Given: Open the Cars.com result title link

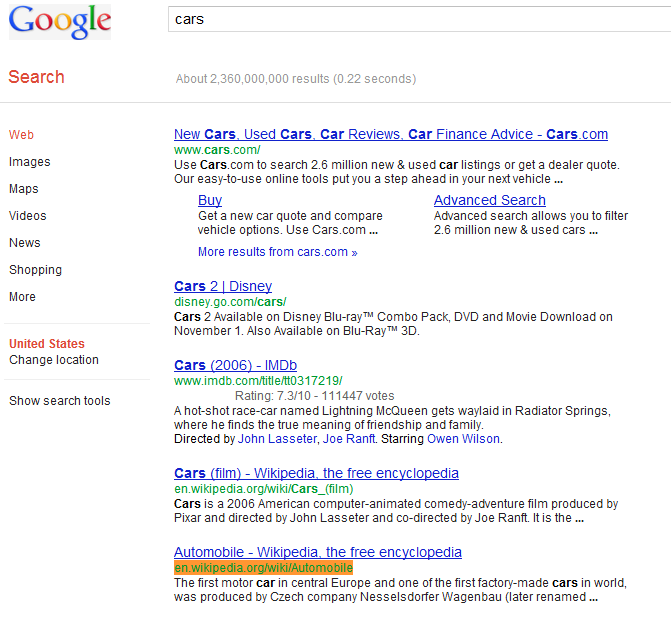Looking at the screenshot, I should pyautogui.click(x=391, y=134).
